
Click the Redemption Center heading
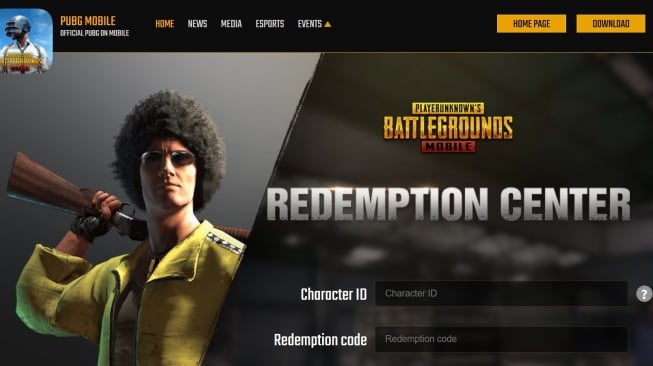click(x=448, y=204)
